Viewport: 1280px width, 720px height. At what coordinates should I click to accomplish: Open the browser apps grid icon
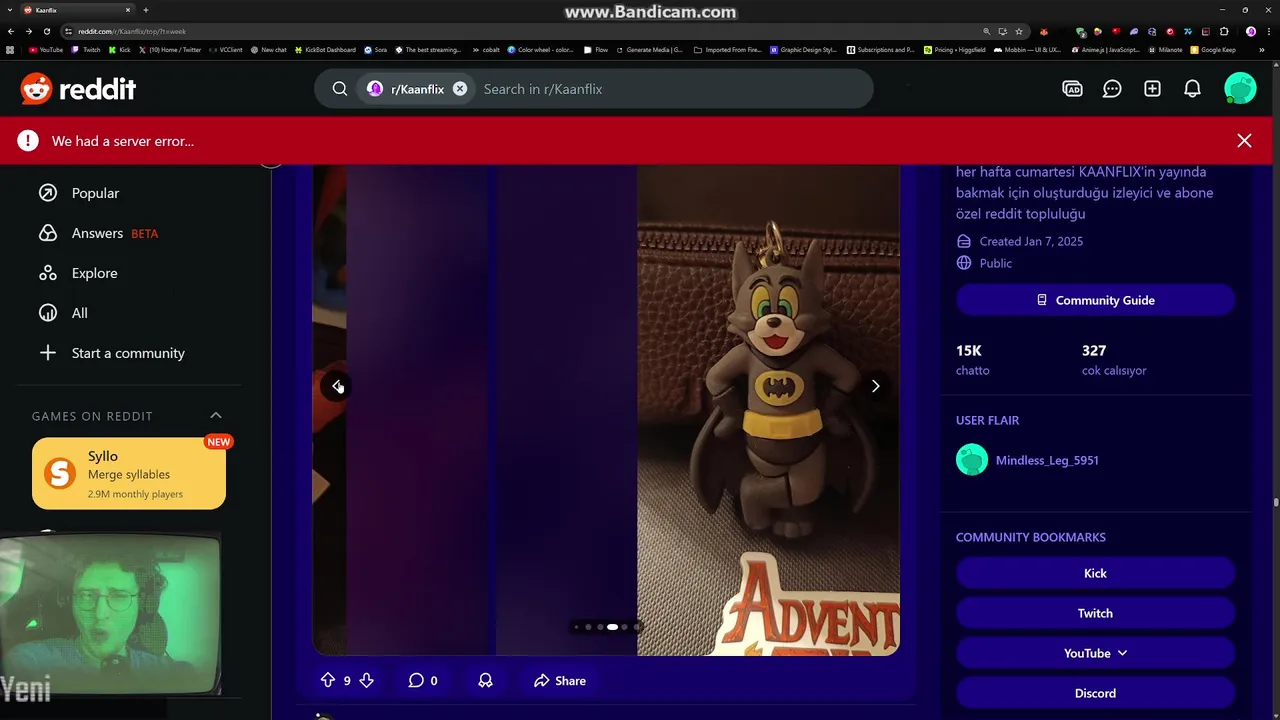point(10,50)
